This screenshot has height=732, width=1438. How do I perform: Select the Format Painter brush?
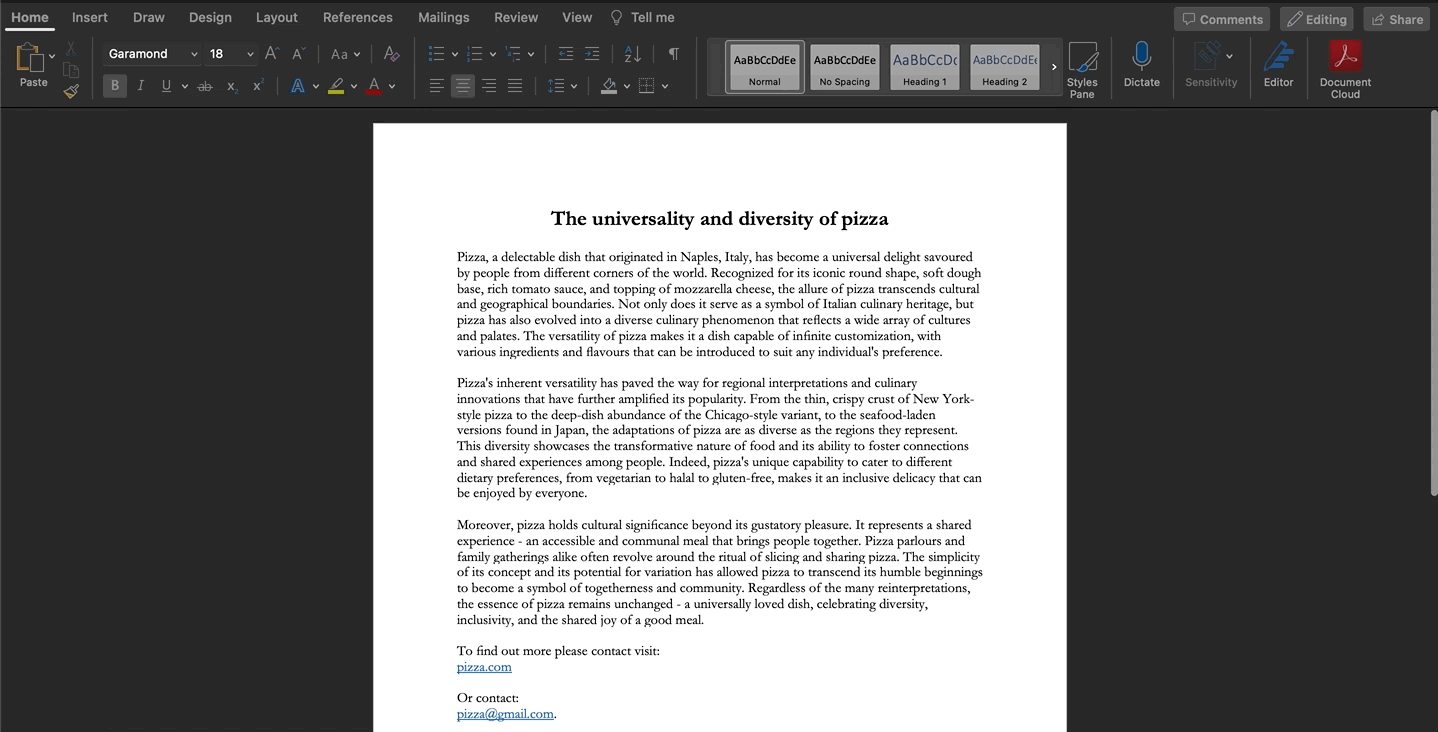coord(71,91)
